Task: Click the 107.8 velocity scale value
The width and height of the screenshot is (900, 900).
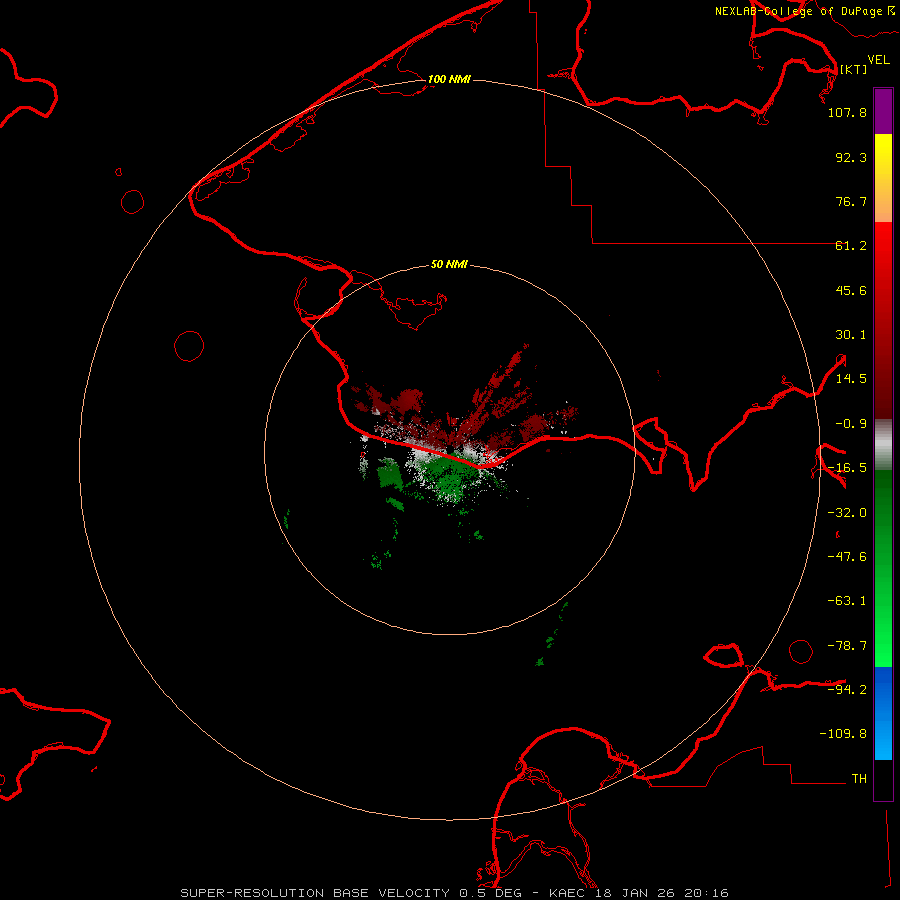Action: tap(847, 112)
